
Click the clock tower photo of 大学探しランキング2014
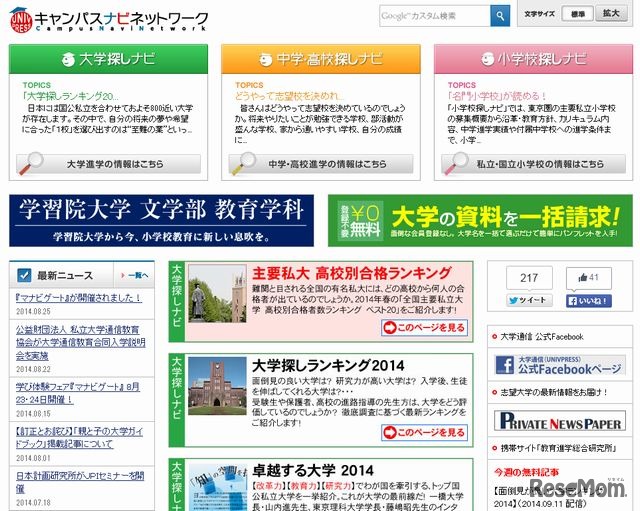coord(218,386)
